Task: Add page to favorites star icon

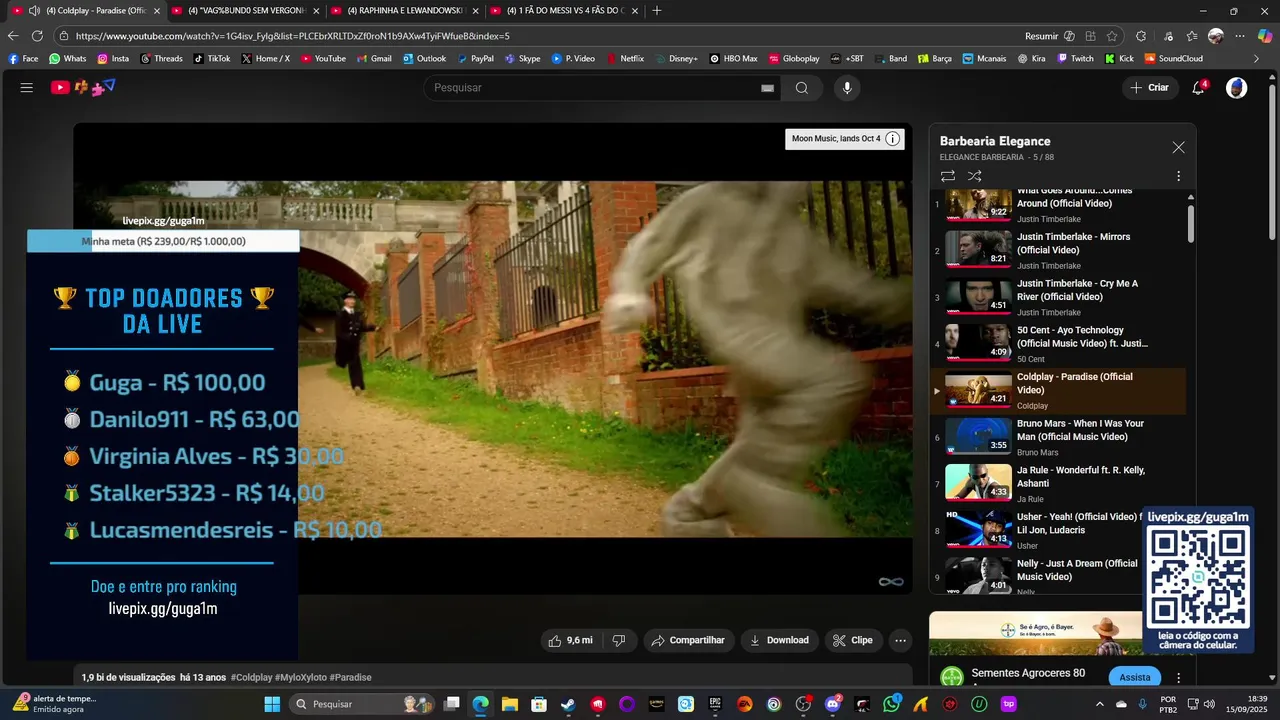Action: pyautogui.click(x=1112, y=36)
